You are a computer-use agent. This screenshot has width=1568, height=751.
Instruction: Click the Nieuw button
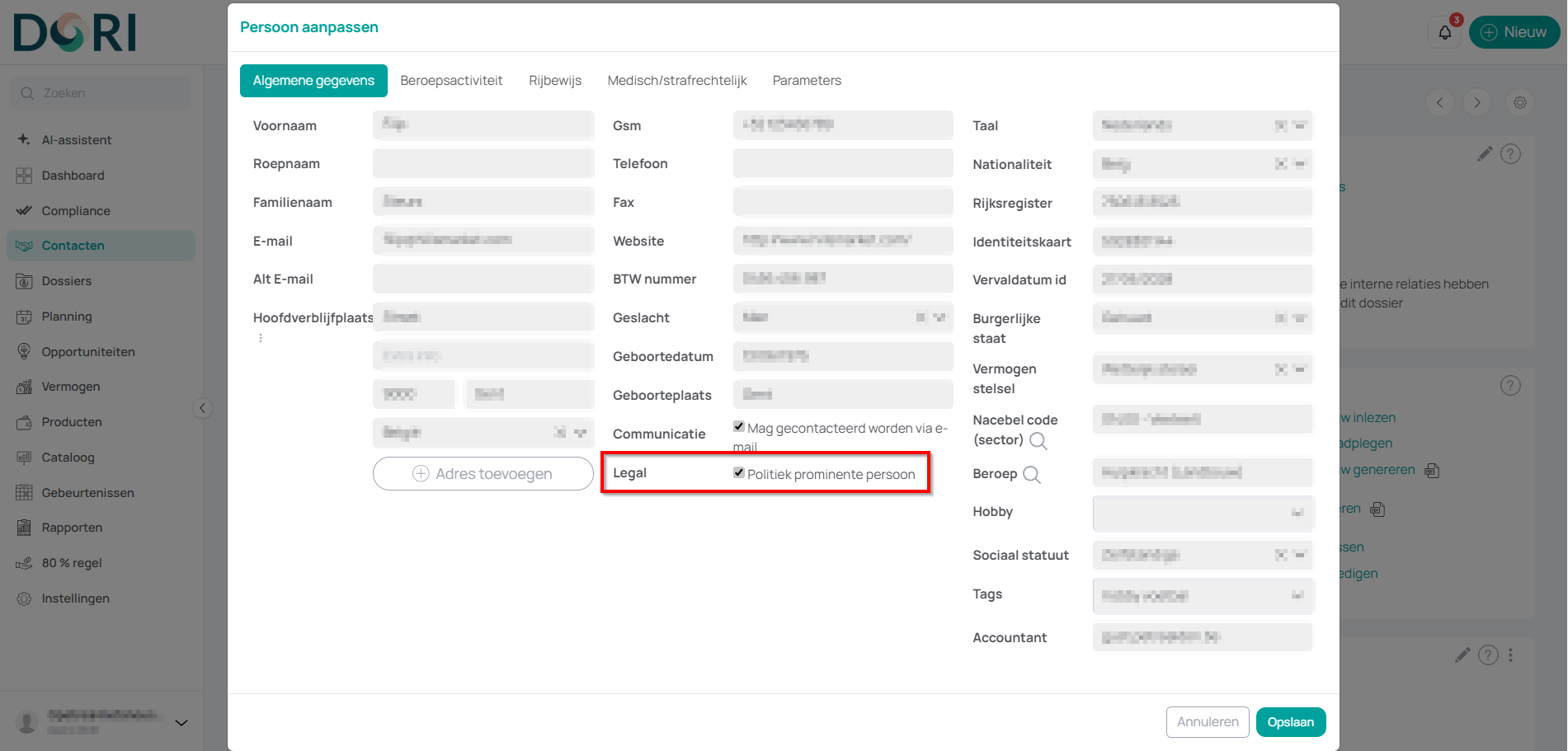coord(1514,32)
